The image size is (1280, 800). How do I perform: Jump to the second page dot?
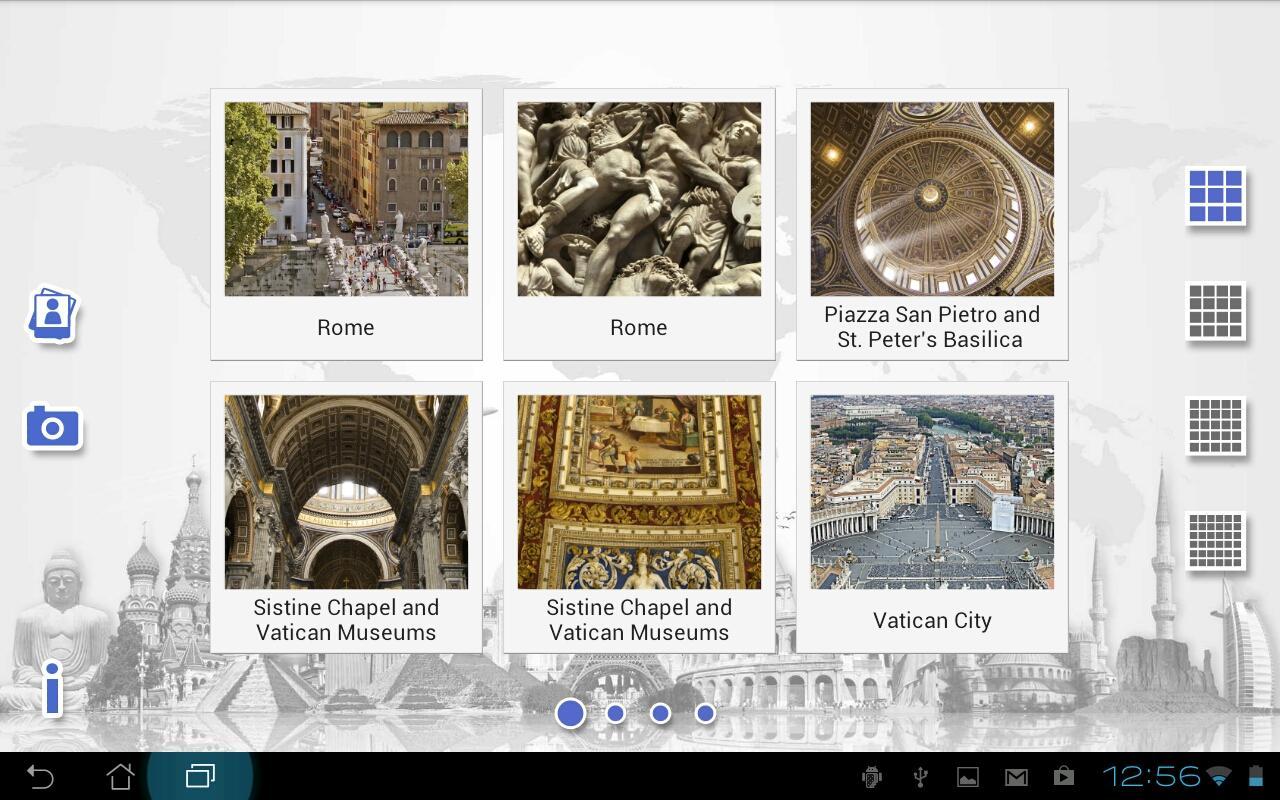point(616,713)
